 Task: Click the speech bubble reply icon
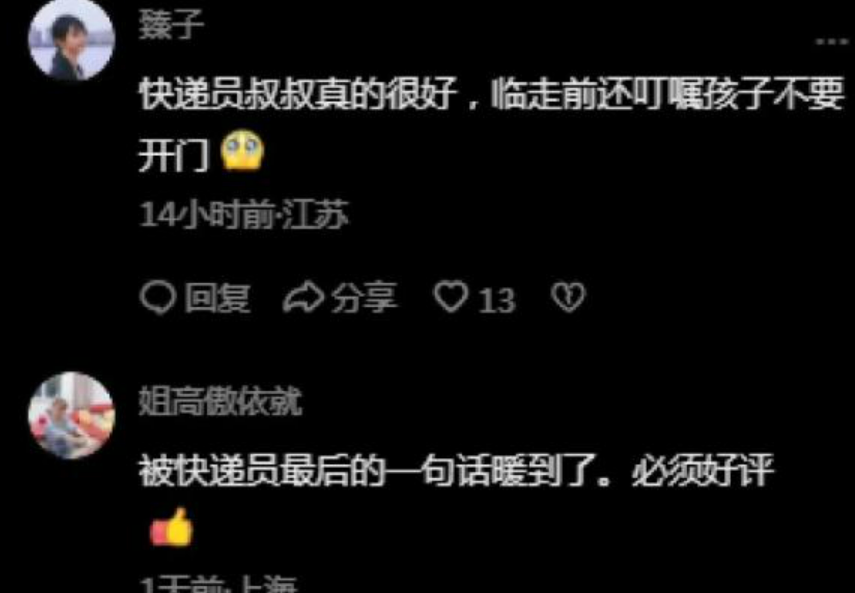[x=158, y=298]
